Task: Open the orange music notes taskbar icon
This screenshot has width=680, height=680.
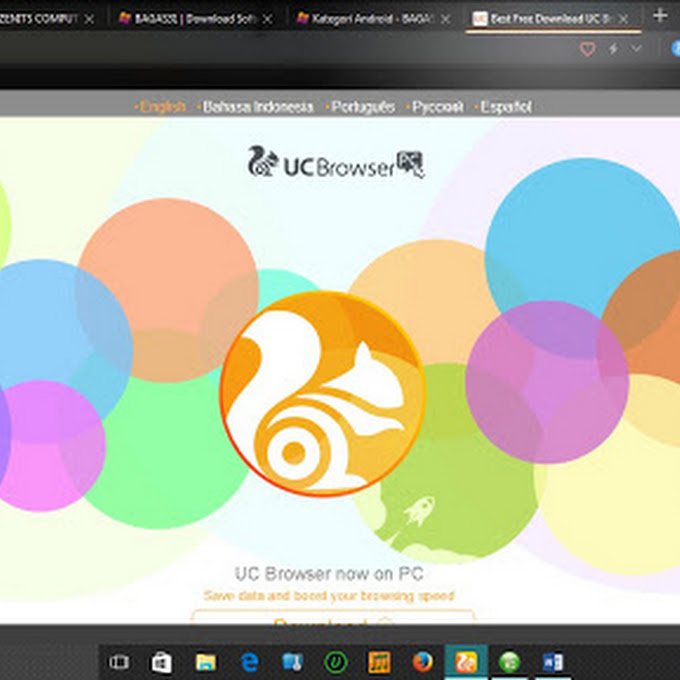Action: (x=379, y=663)
